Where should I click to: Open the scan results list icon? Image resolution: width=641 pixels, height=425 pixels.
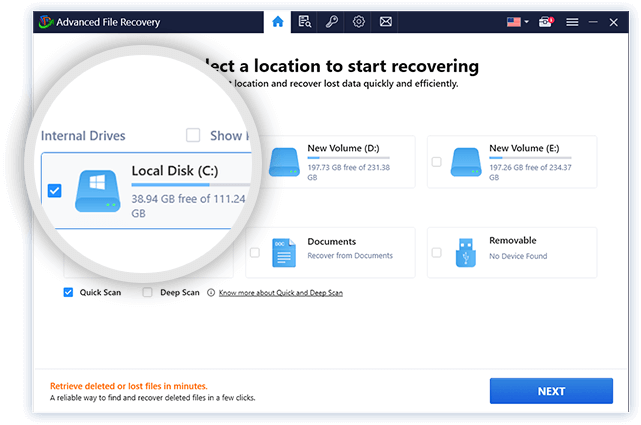305,21
